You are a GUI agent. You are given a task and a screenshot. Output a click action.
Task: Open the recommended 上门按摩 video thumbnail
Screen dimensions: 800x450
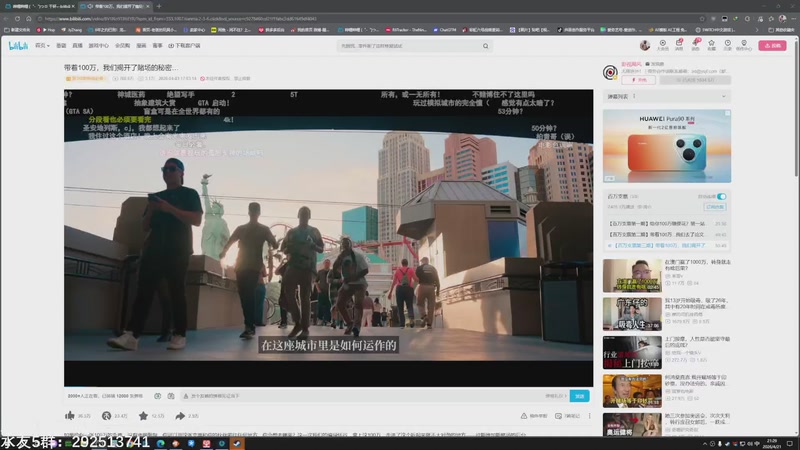pyautogui.click(x=632, y=353)
